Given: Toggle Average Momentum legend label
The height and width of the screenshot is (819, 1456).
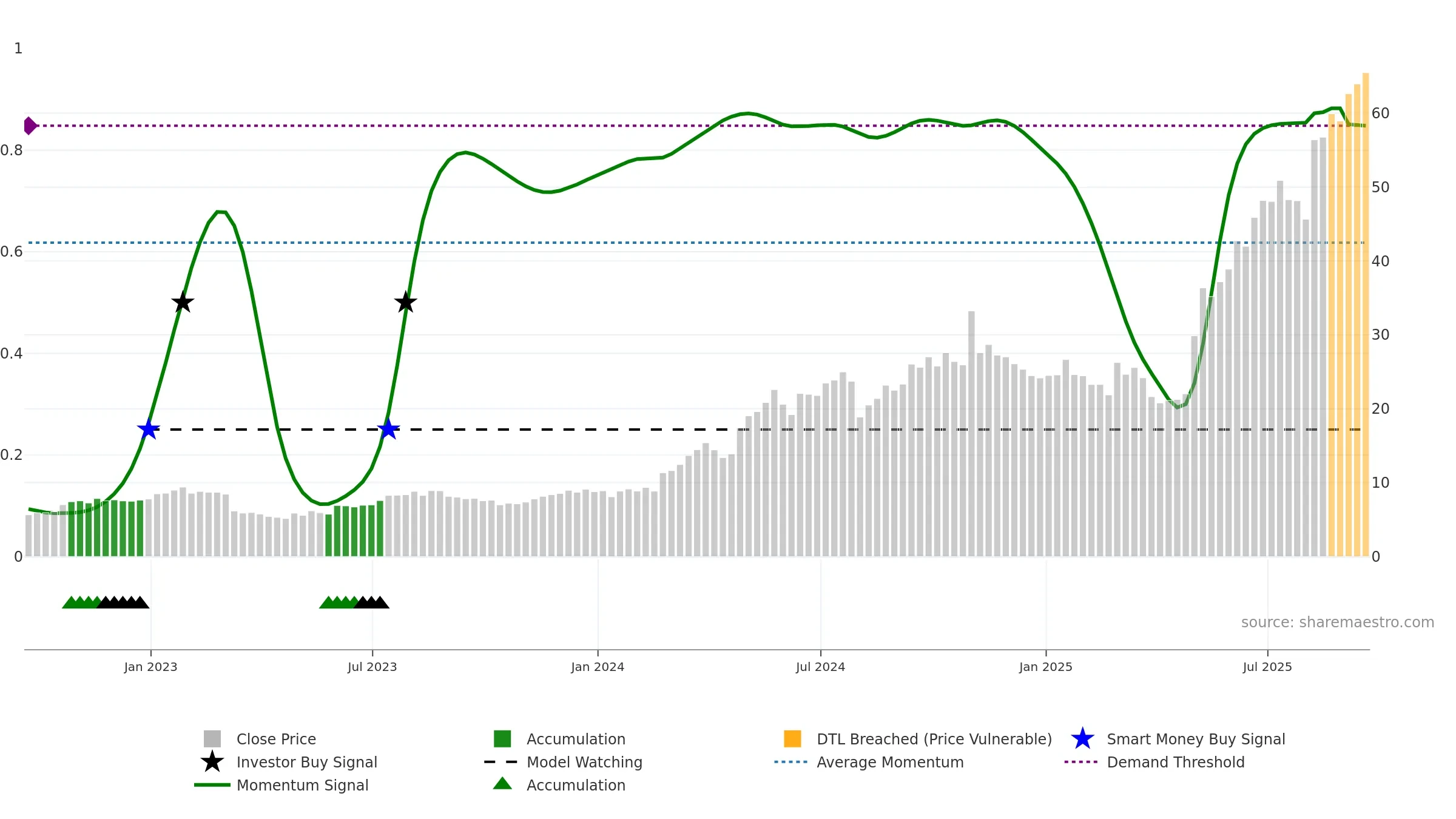Looking at the screenshot, I should click(890, 762).
